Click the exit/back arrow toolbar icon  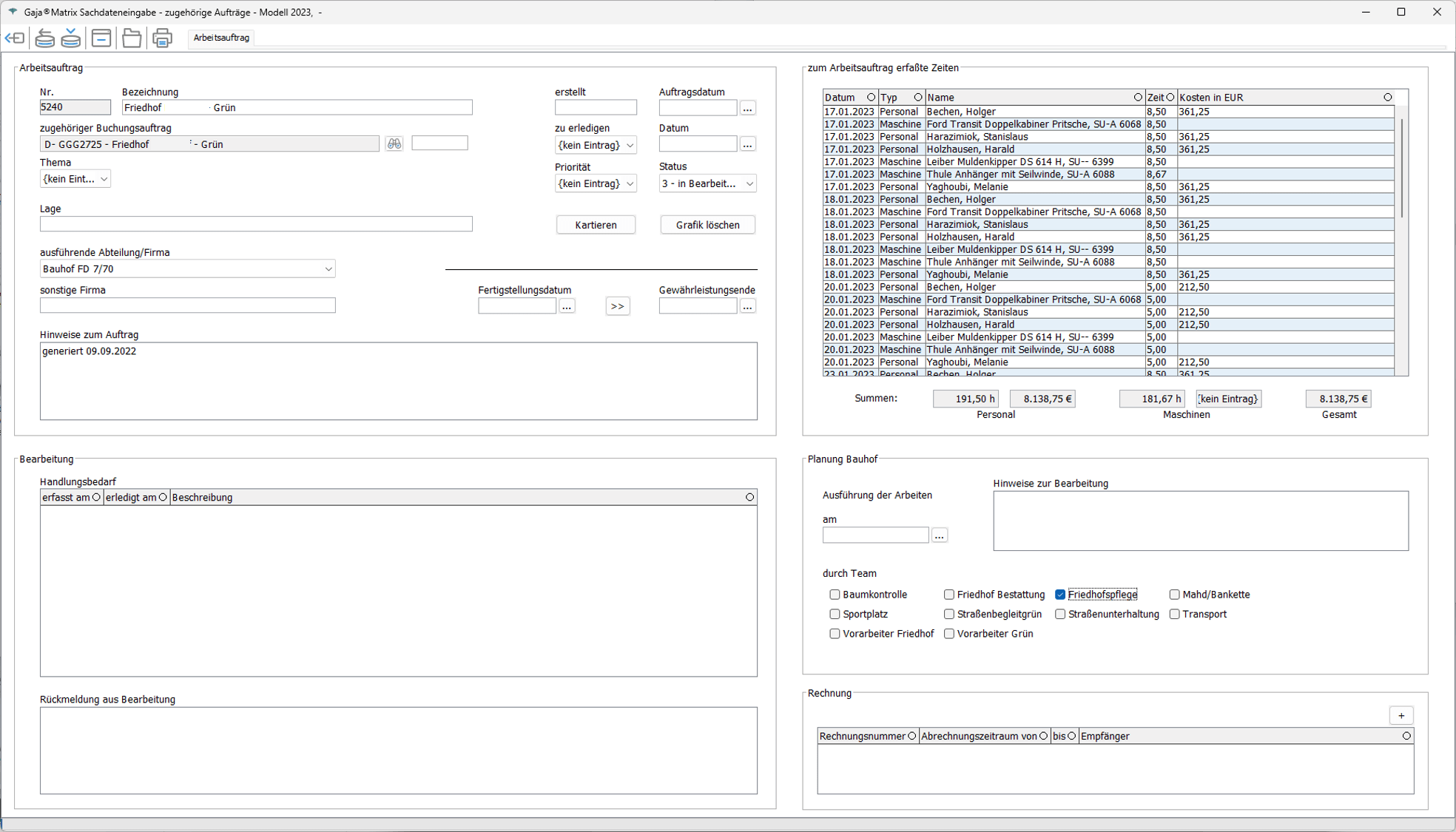point(15,38)
